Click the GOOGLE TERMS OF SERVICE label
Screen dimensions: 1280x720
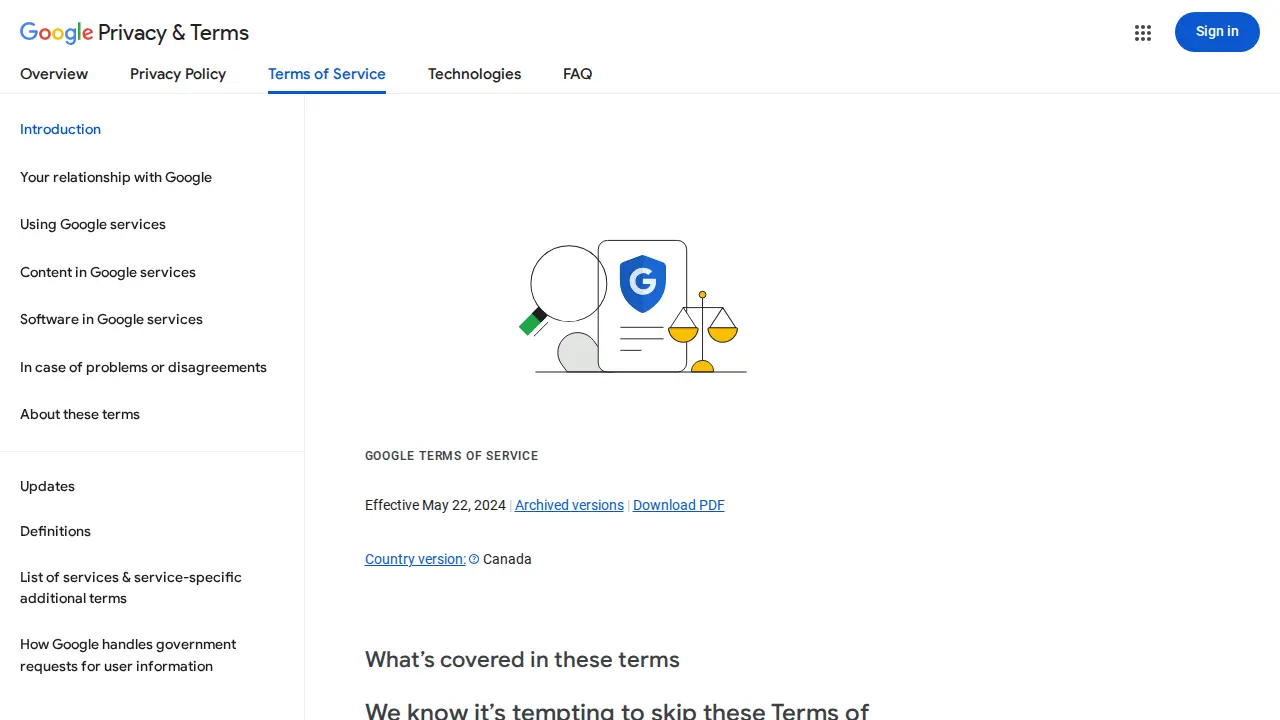452,456
